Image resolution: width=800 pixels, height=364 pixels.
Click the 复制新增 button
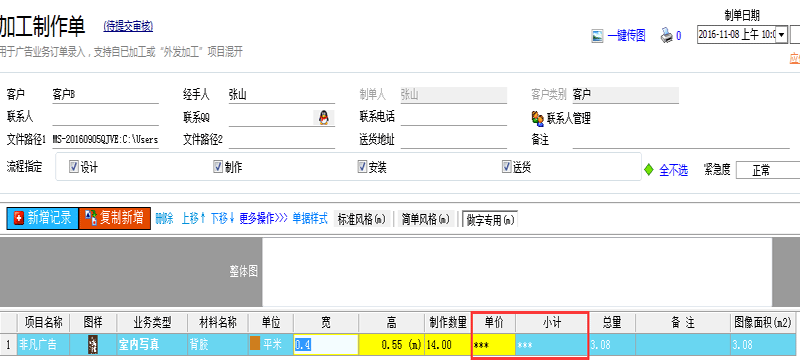point(115,218)
